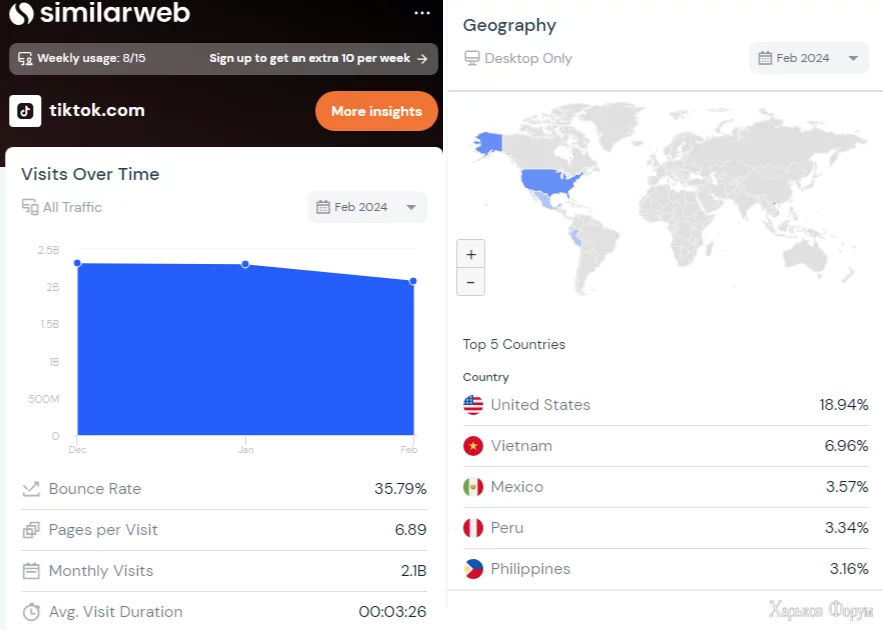Click the More insights button
Image resolution: width=883 pixels, height=630 pixels.
click(376, 111)
